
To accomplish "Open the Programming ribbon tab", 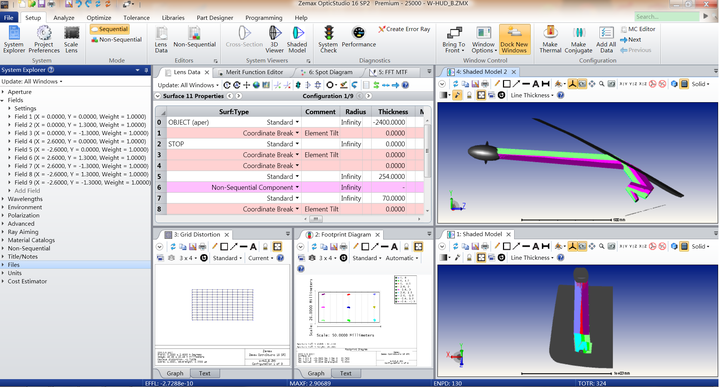I will coord(264,17).
